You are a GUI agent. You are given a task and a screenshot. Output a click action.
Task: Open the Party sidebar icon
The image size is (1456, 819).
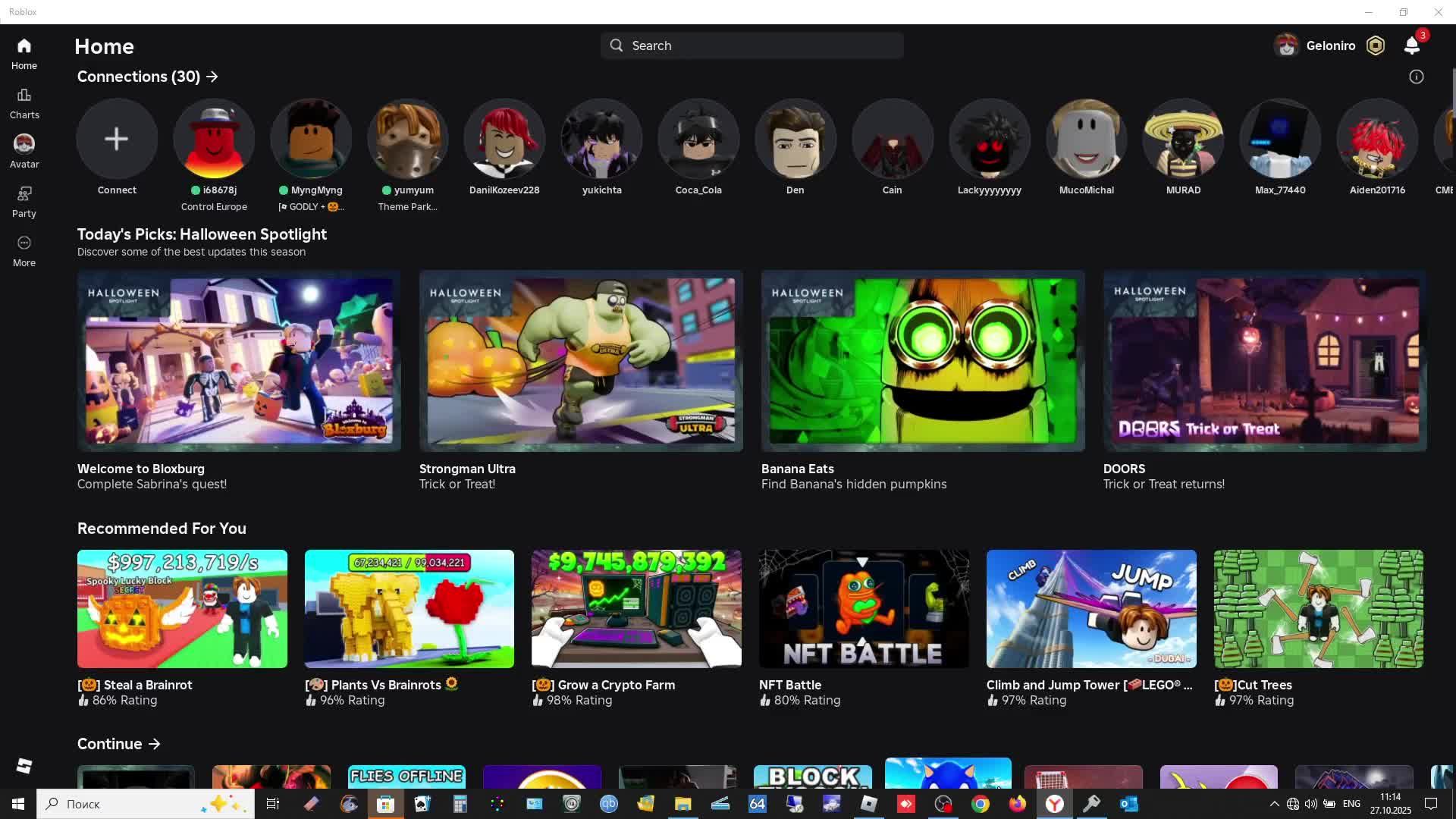(24, 202)
